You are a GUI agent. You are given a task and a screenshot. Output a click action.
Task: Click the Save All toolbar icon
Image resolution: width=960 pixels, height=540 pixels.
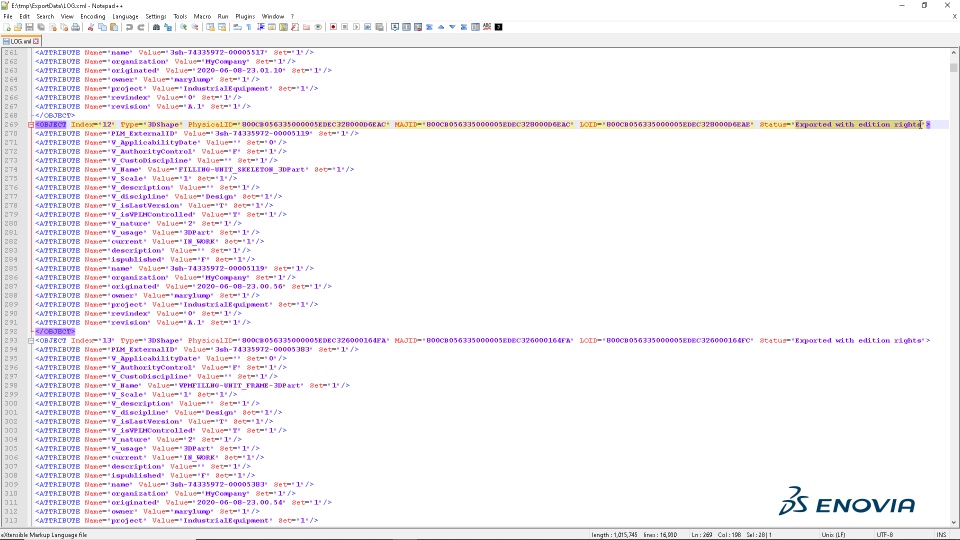click(x=41, y=27)
